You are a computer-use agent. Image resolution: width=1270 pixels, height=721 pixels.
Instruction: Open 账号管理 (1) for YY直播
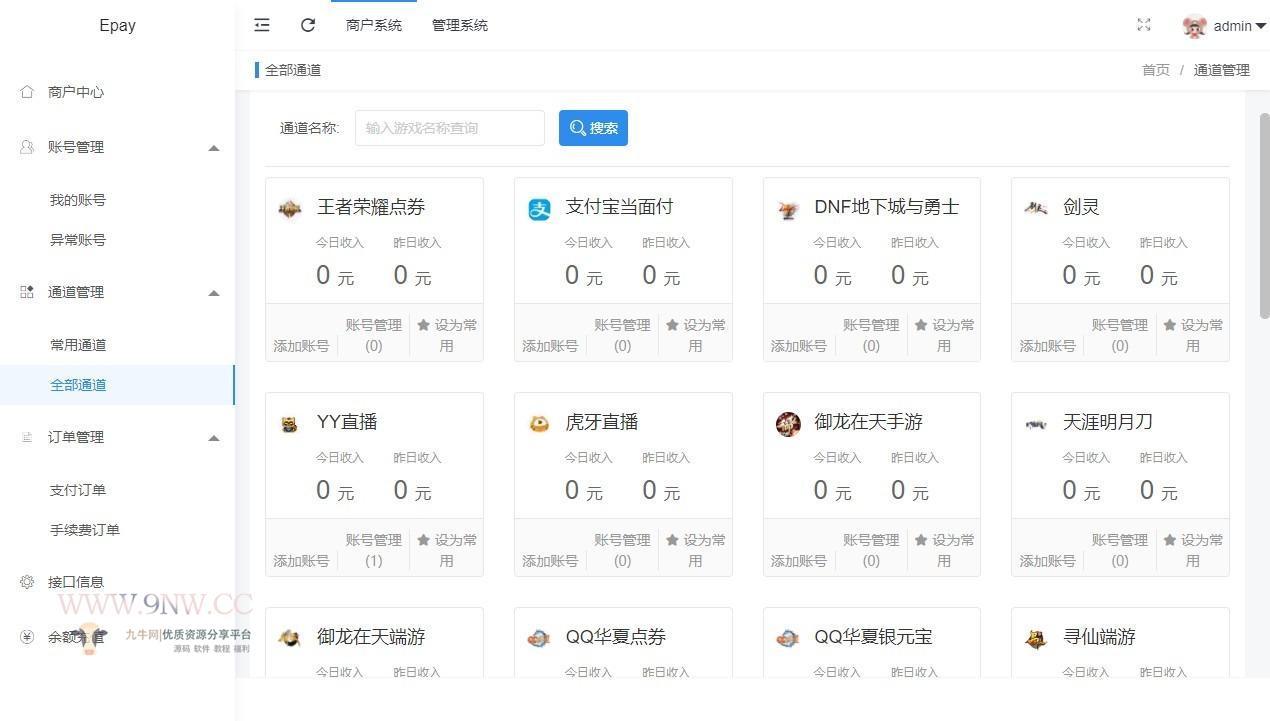(374, 550)
